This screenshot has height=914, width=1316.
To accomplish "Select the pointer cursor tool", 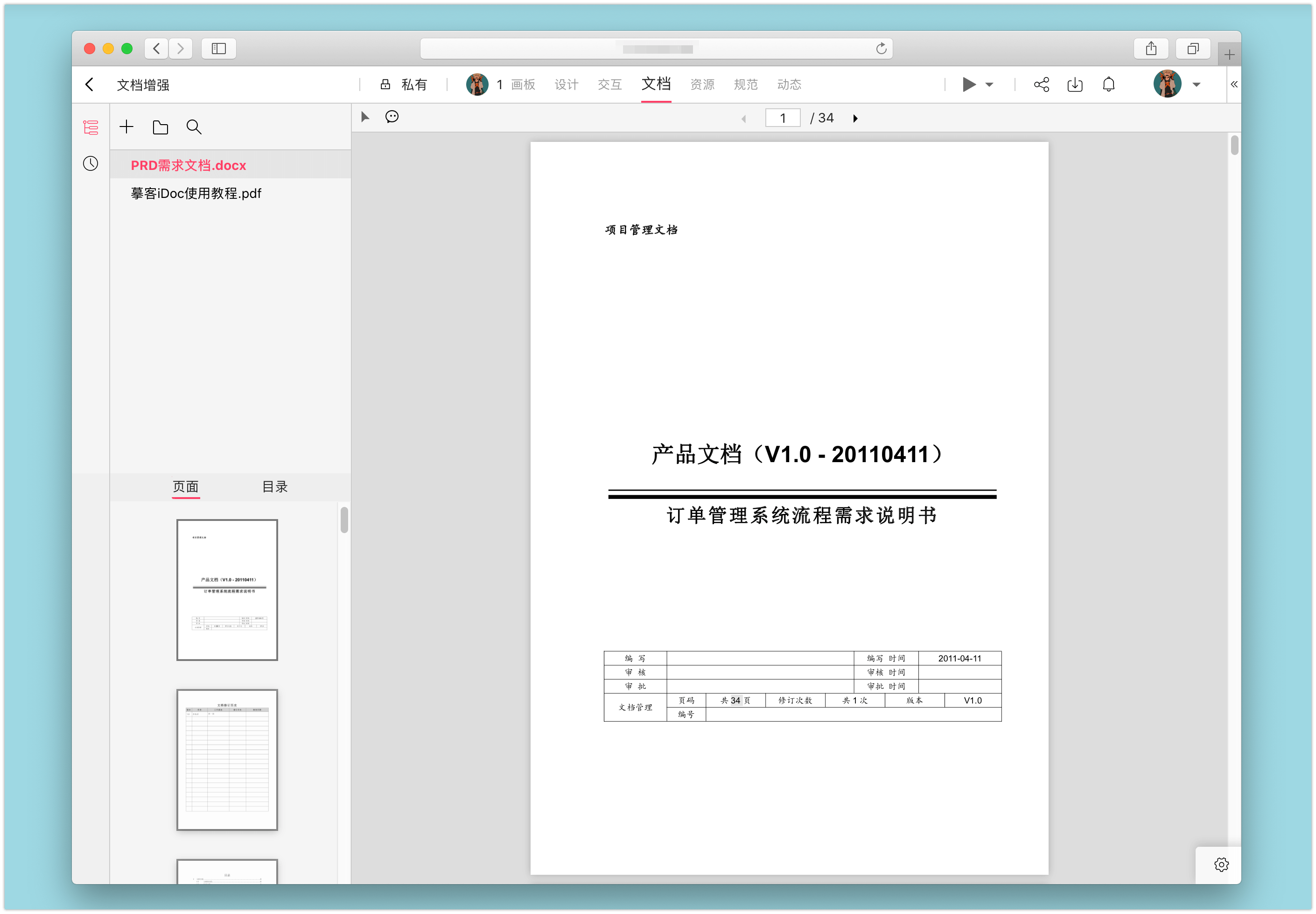I will click(x=365, y=117).
